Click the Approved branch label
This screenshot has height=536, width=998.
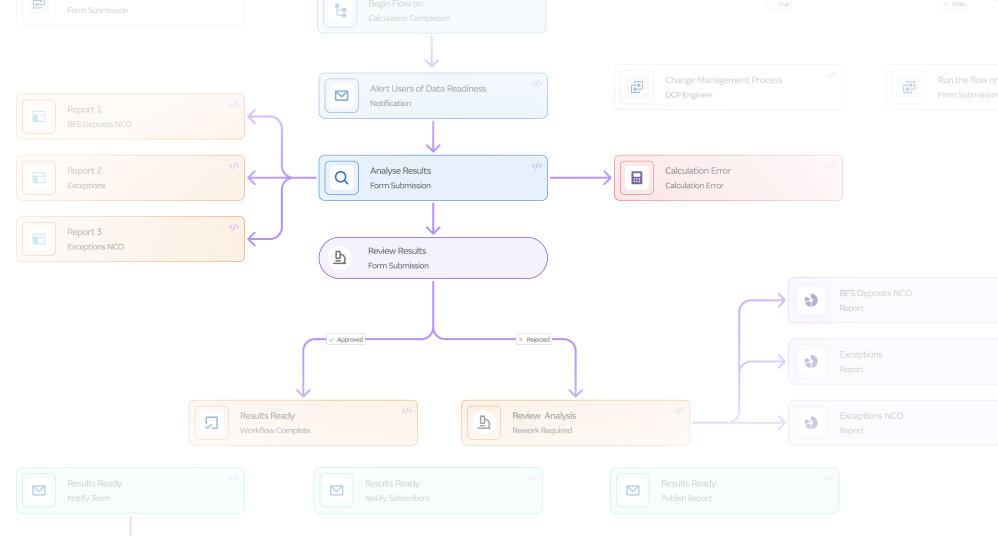click(x=346, y=339)
